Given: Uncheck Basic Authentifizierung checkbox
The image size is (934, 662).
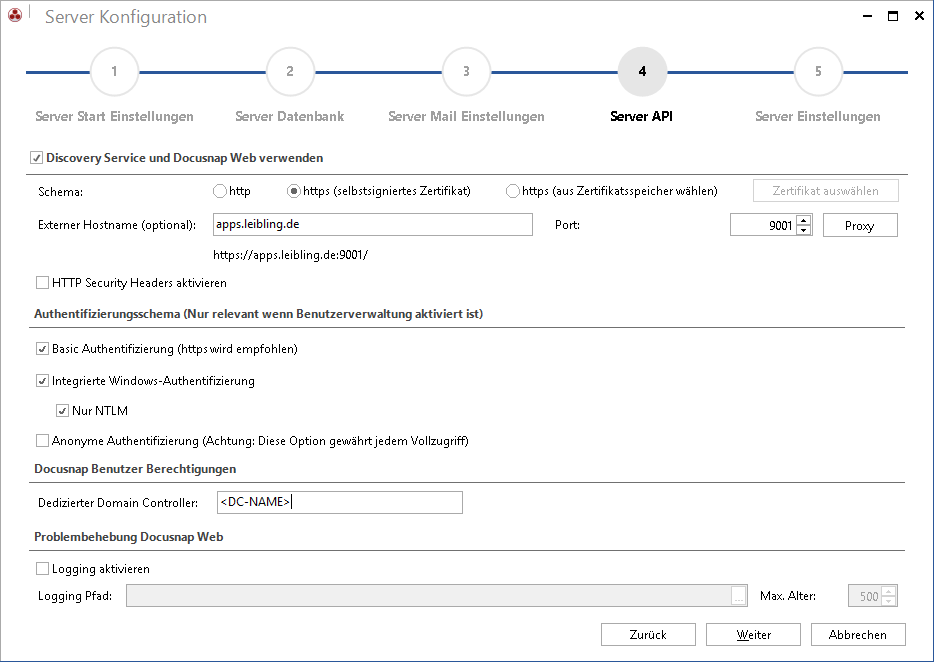Looking at the screenshot, I should 42,349.
